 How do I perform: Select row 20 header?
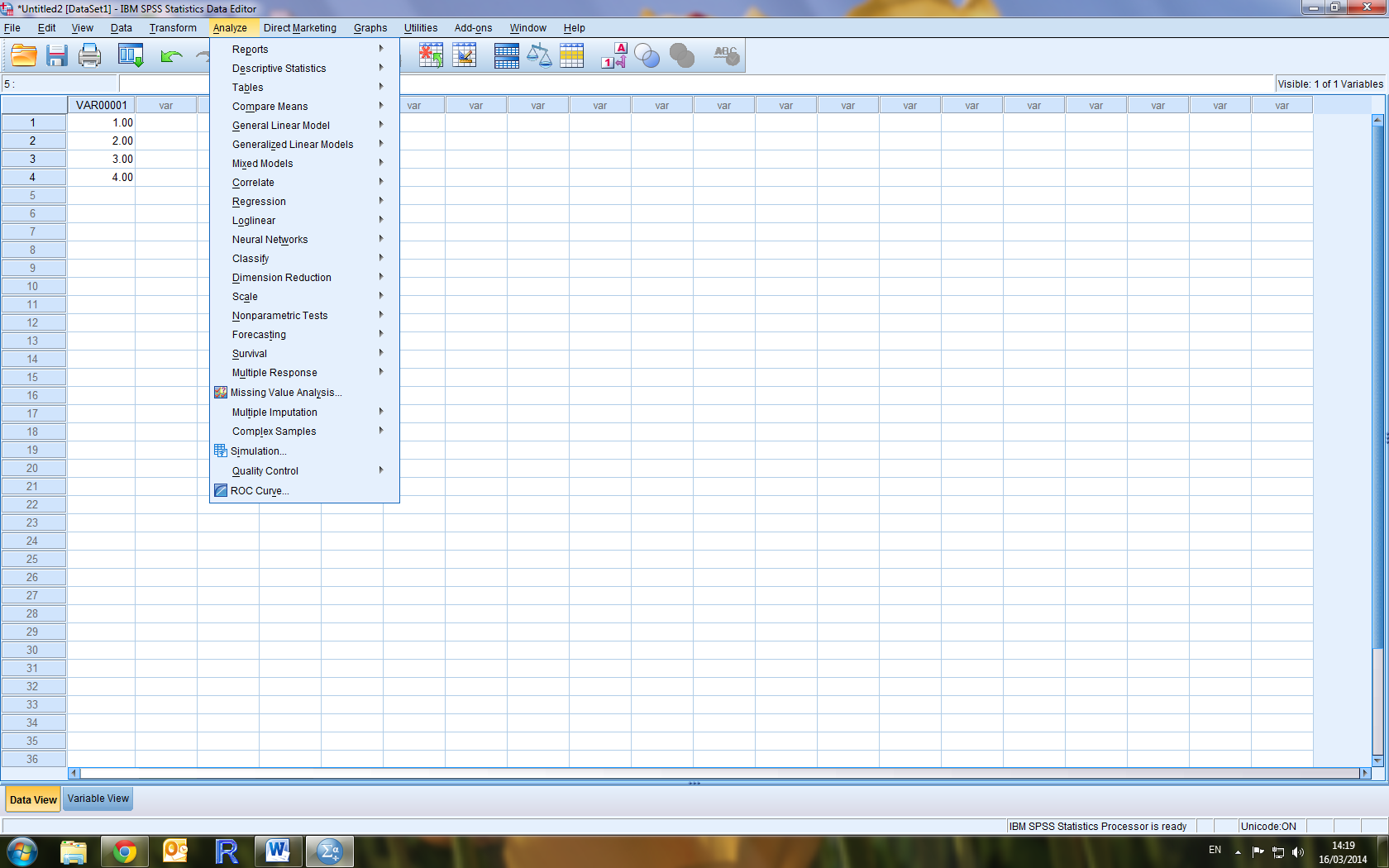pyautogui.click(x=33, y=468)
